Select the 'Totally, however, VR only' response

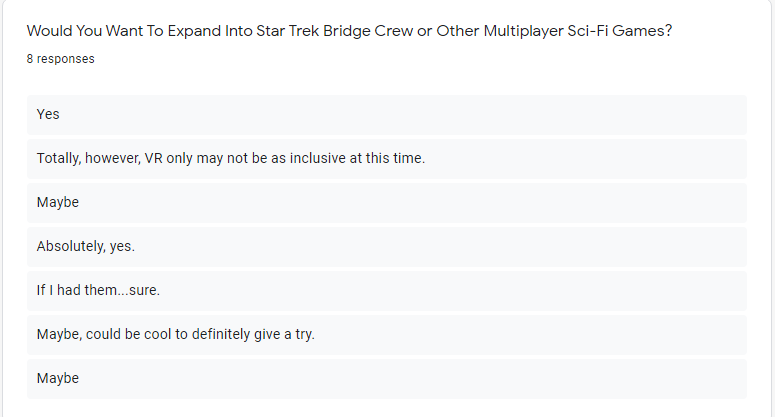[x=387, y=159]
